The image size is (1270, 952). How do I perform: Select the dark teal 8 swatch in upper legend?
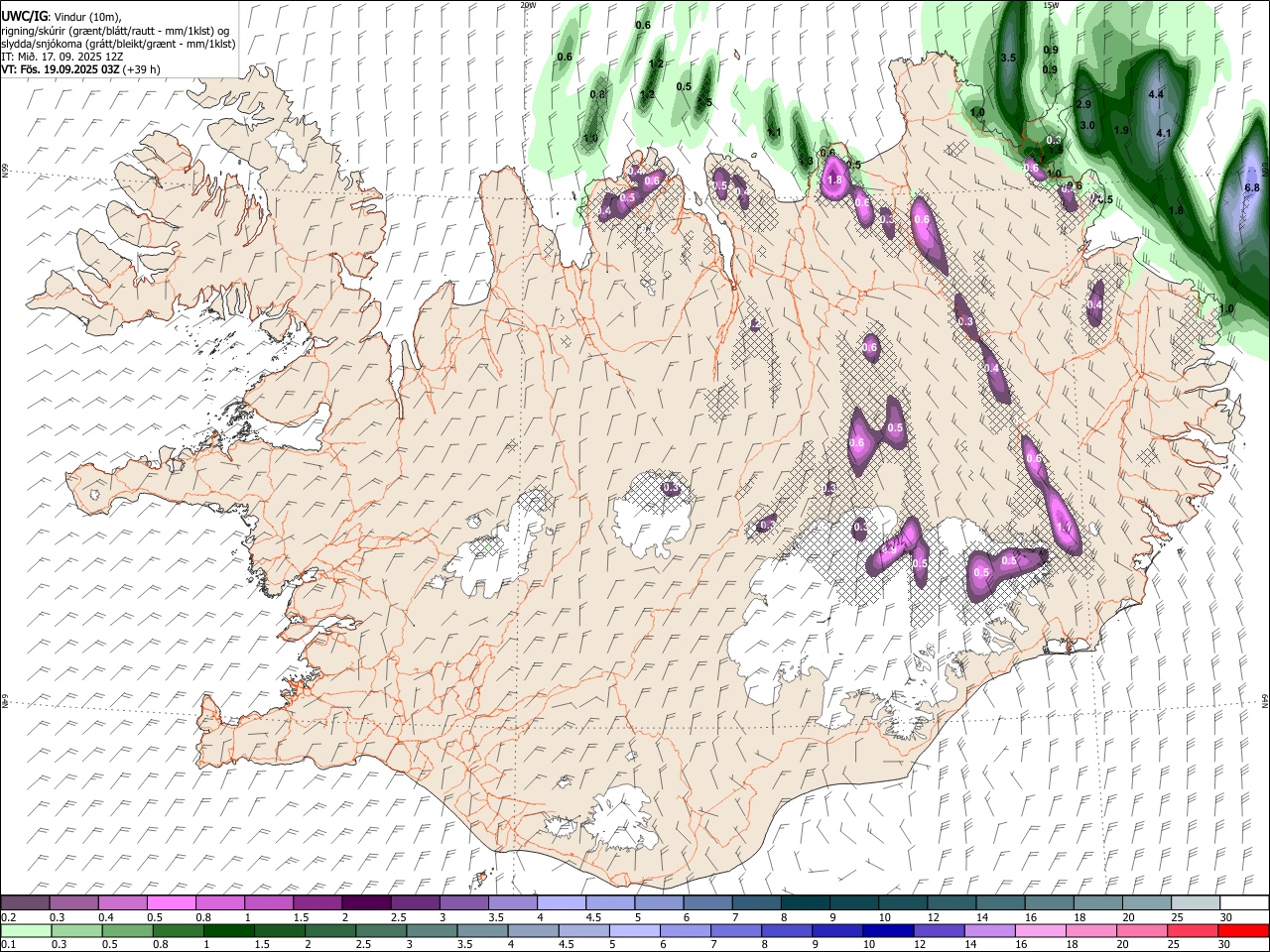[805, 903]
